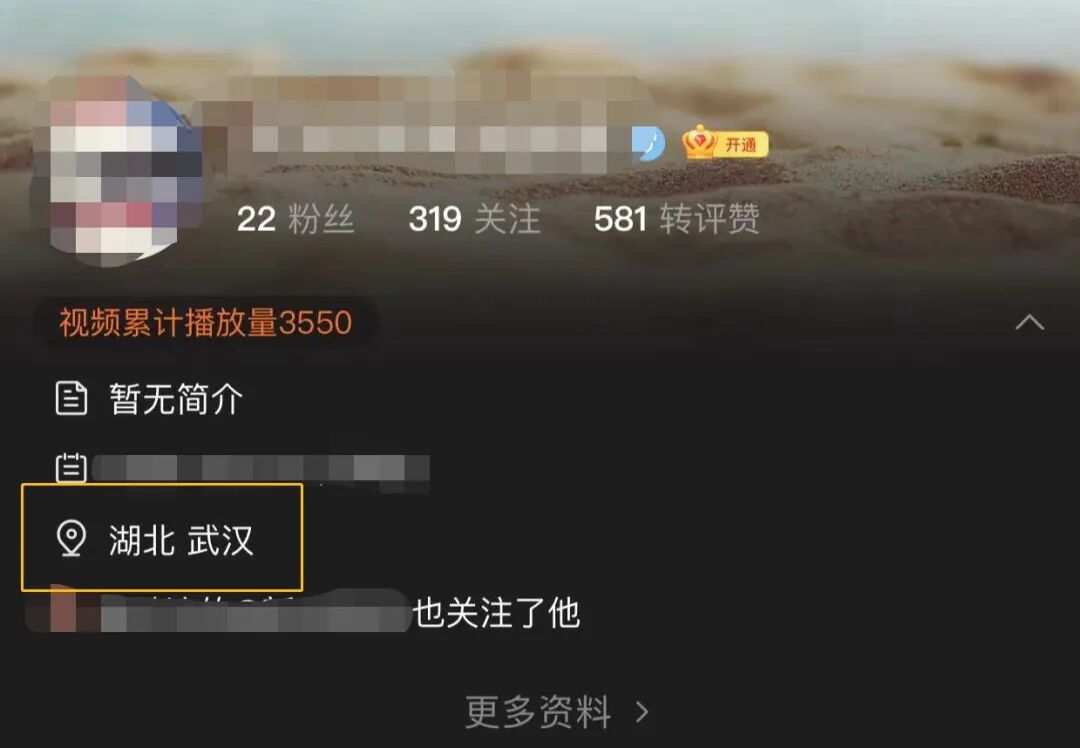View the 581 转评赞 count
Image resolution: width=1080 pixels, height=748 pixels.
(676, 219)
